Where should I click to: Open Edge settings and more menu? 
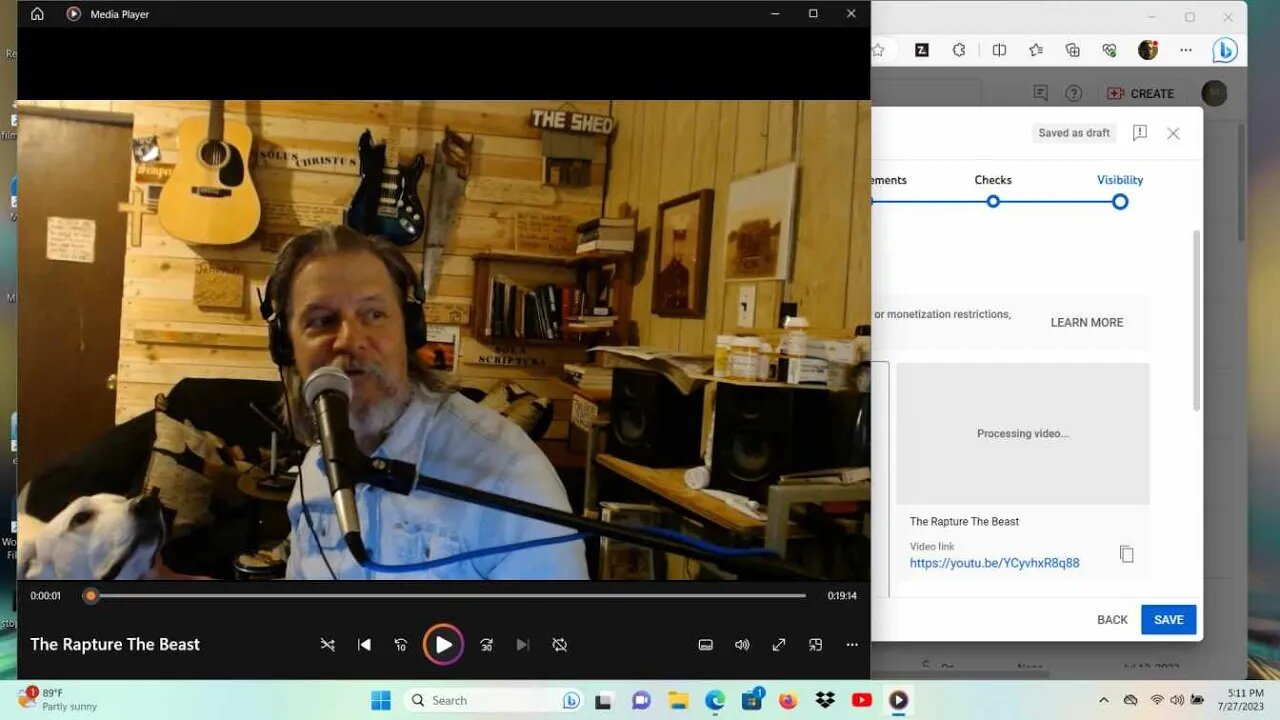point(1186,50)
